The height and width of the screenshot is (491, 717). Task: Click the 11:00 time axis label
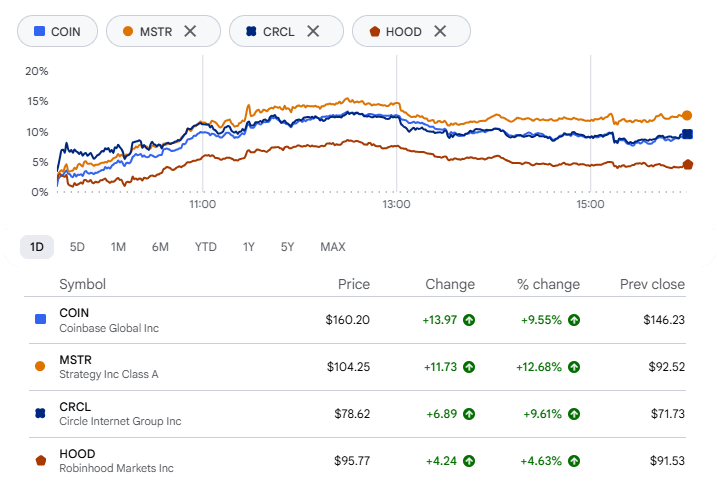click(x=203, y=204)
